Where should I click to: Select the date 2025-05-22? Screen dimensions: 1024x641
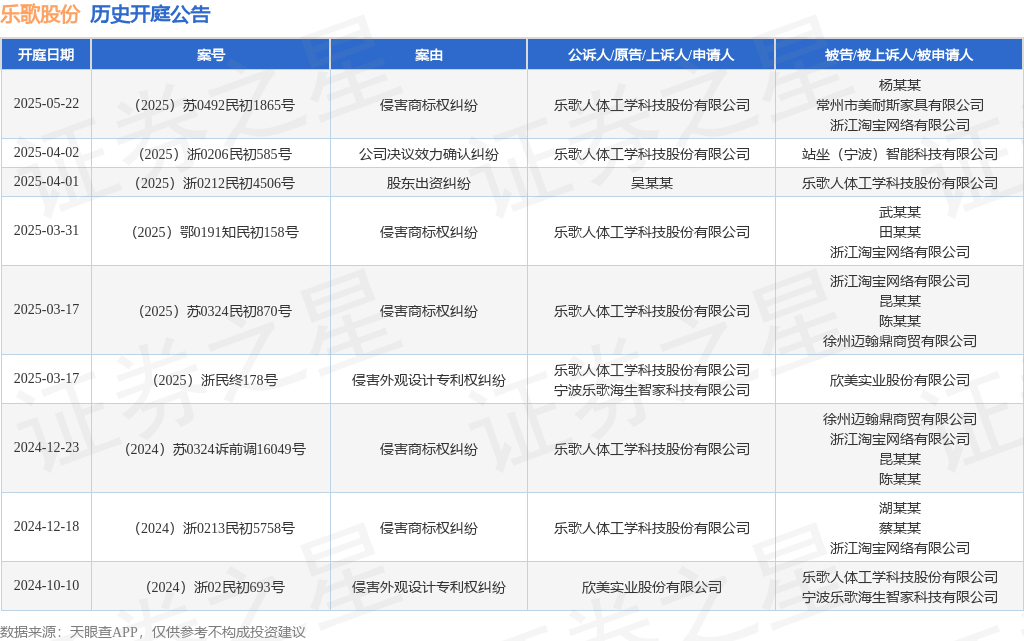pyautogui.click(x=46, y=103)
